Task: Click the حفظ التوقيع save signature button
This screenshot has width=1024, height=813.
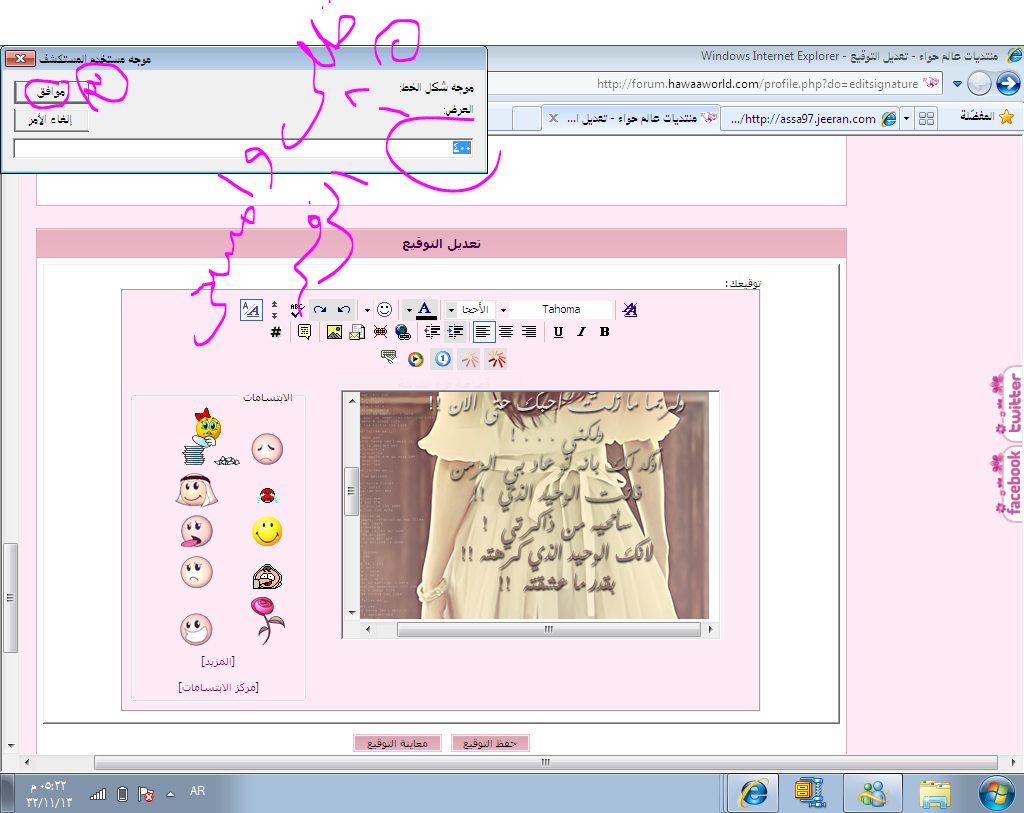Action: [x=490, y=743]
